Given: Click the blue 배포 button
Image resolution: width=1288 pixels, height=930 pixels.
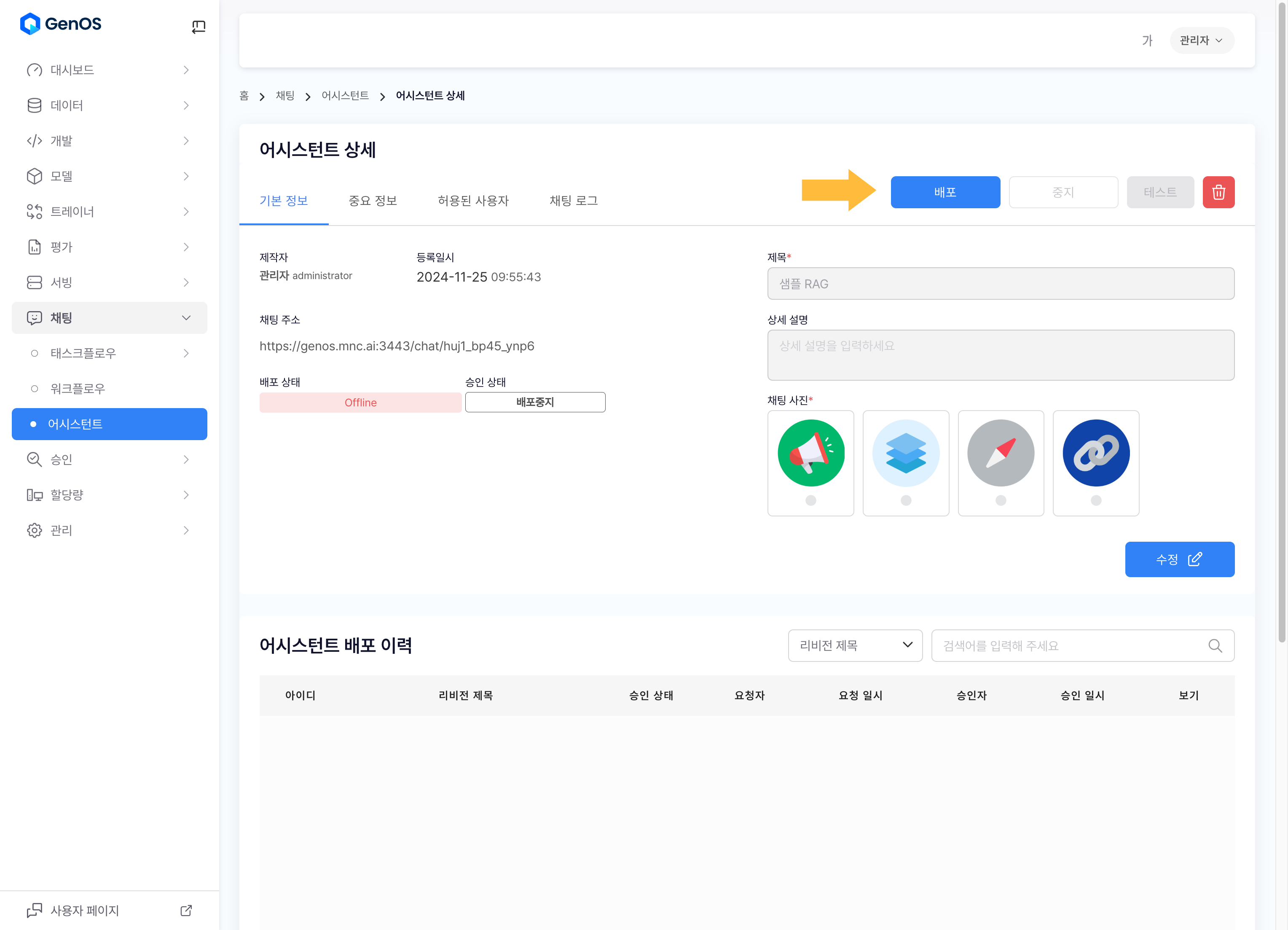Looking at the screenshot, I should point(945,192).
